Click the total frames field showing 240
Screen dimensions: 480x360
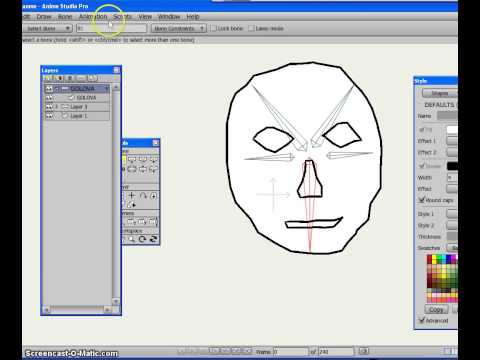click(x=336, y=351)
